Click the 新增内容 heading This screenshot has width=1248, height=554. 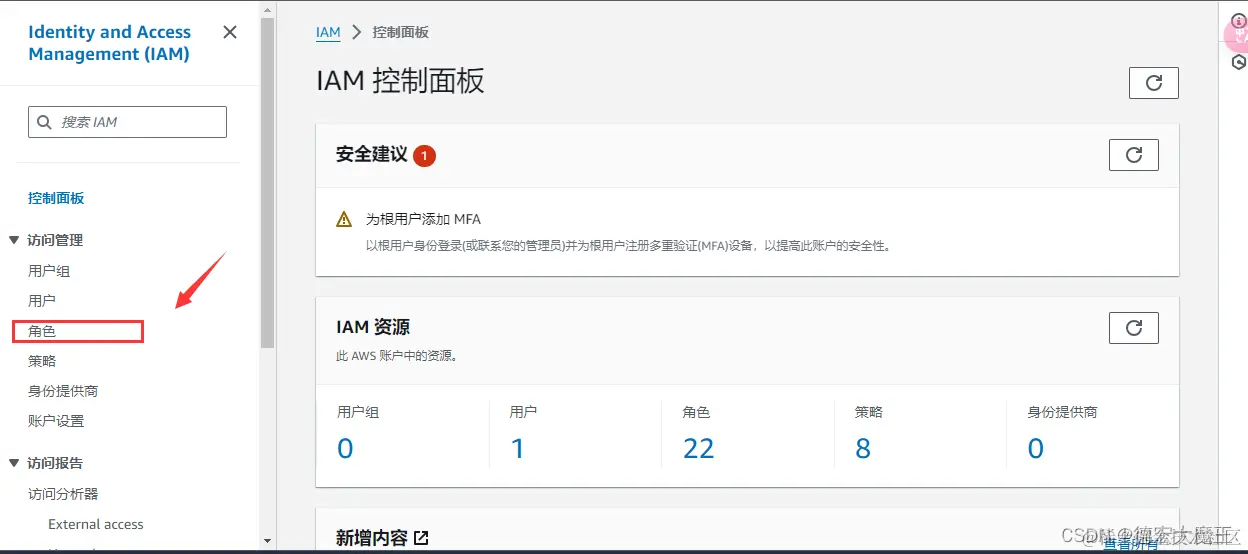372,538
